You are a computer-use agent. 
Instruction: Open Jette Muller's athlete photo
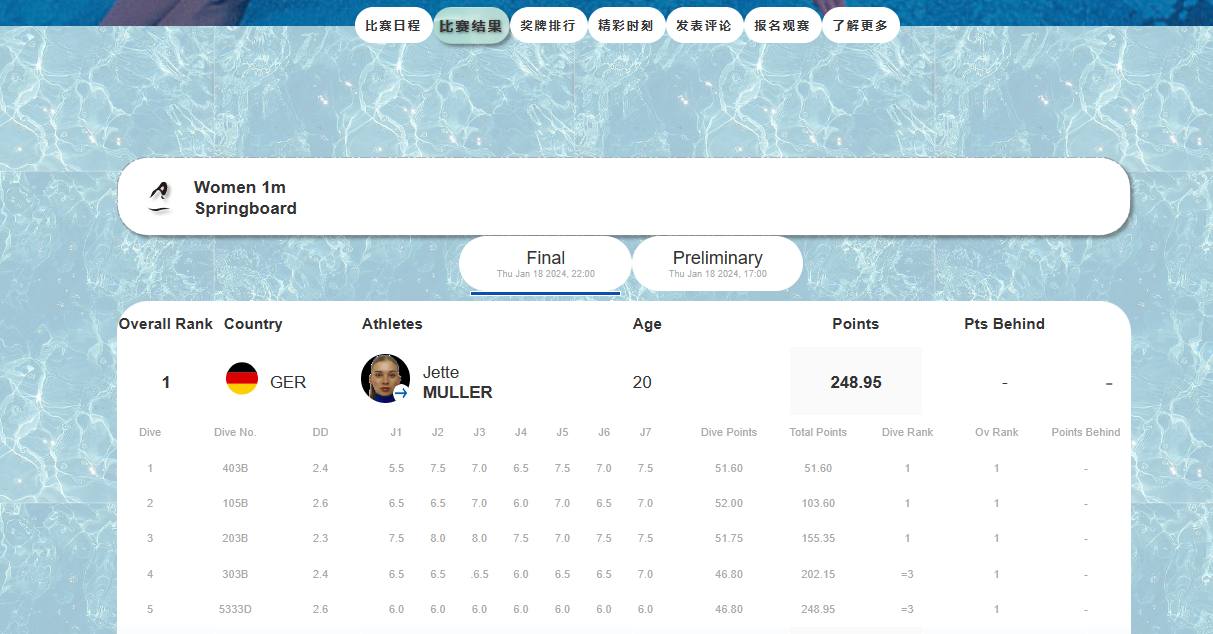385,379
